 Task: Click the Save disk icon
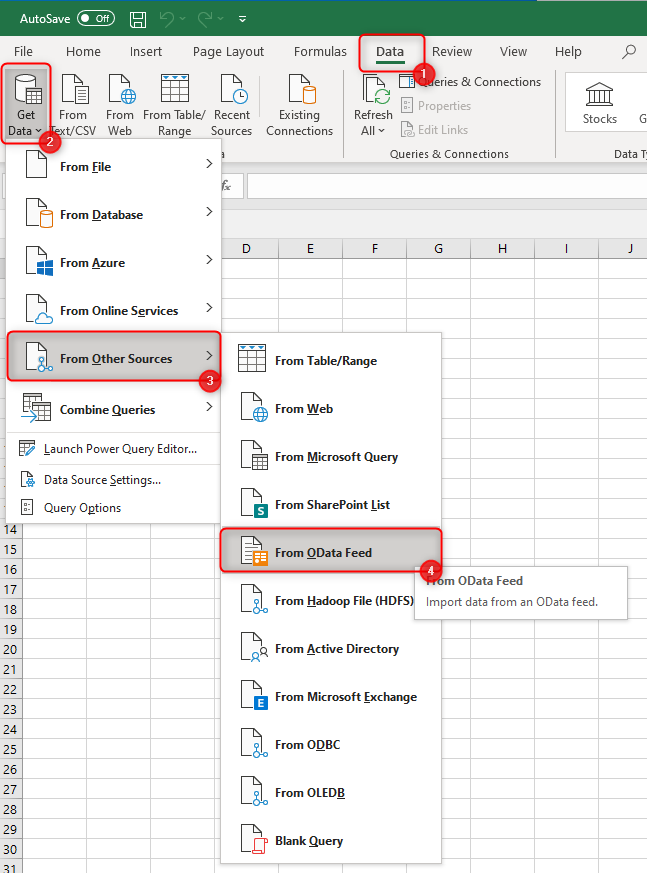(x=138, y=19)
